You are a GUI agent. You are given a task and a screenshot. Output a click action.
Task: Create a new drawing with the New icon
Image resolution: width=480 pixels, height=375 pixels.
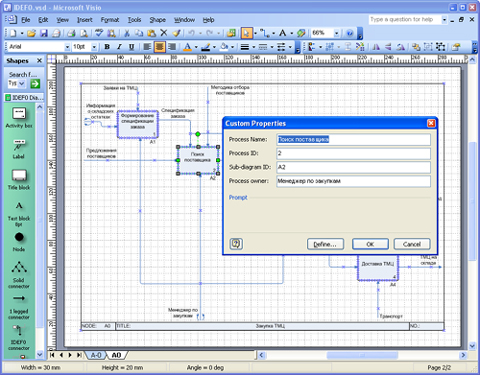click(x=13, y=33)
